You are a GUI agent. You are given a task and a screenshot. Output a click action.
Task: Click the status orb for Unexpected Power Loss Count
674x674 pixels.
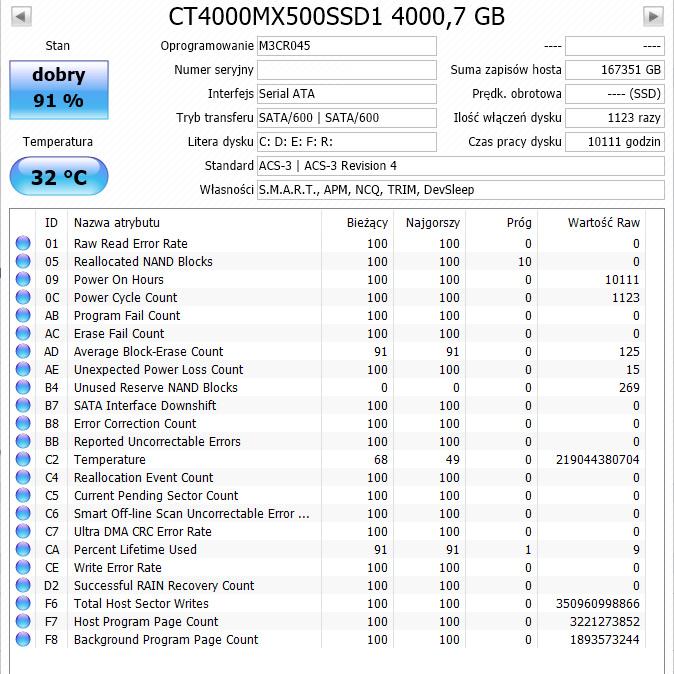tap(23, 370)
